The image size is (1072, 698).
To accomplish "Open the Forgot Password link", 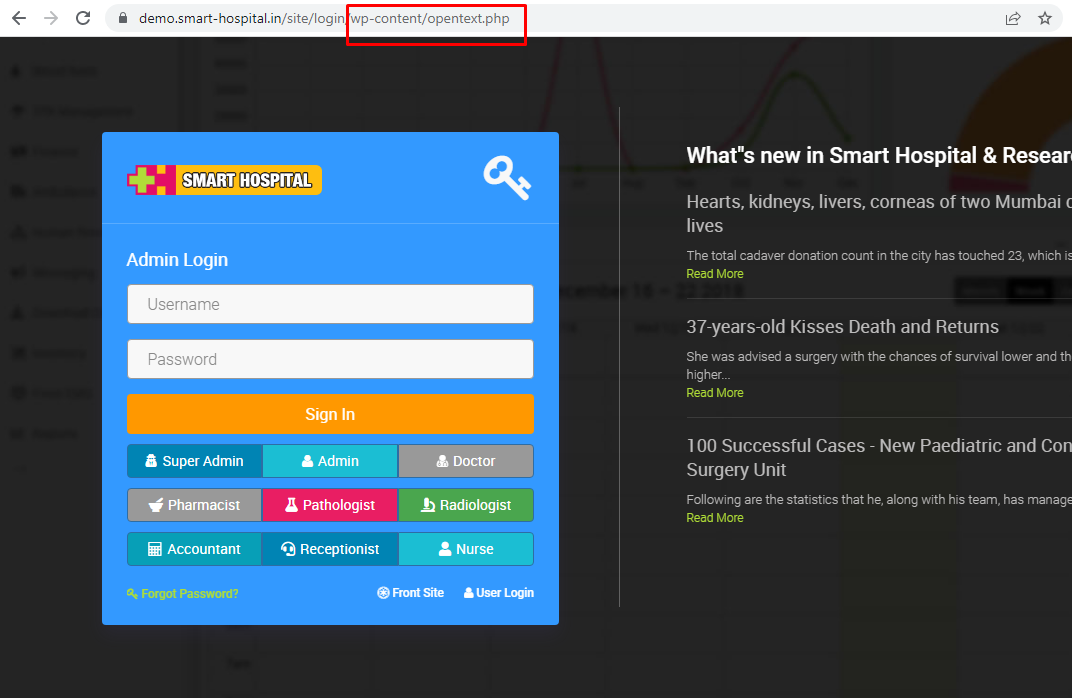I will tap(183, 593).
